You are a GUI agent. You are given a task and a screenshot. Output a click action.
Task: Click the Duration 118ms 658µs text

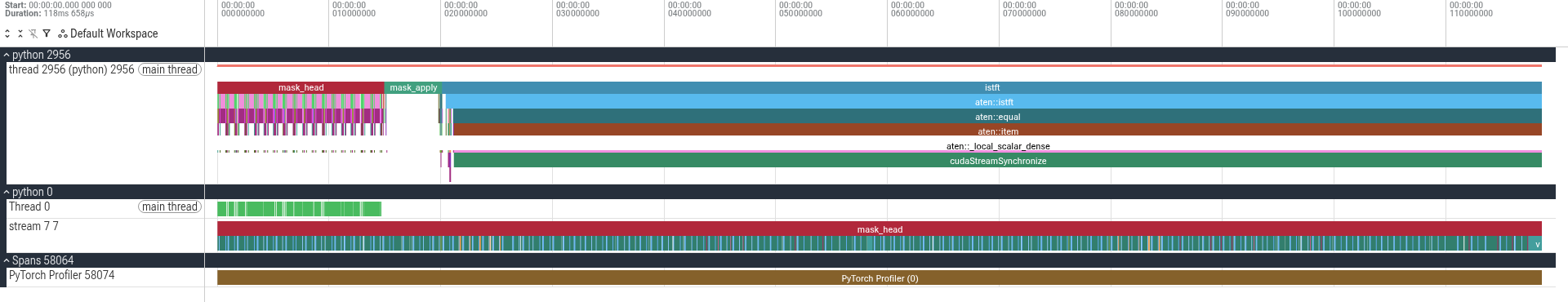click(x=49, y=14)
